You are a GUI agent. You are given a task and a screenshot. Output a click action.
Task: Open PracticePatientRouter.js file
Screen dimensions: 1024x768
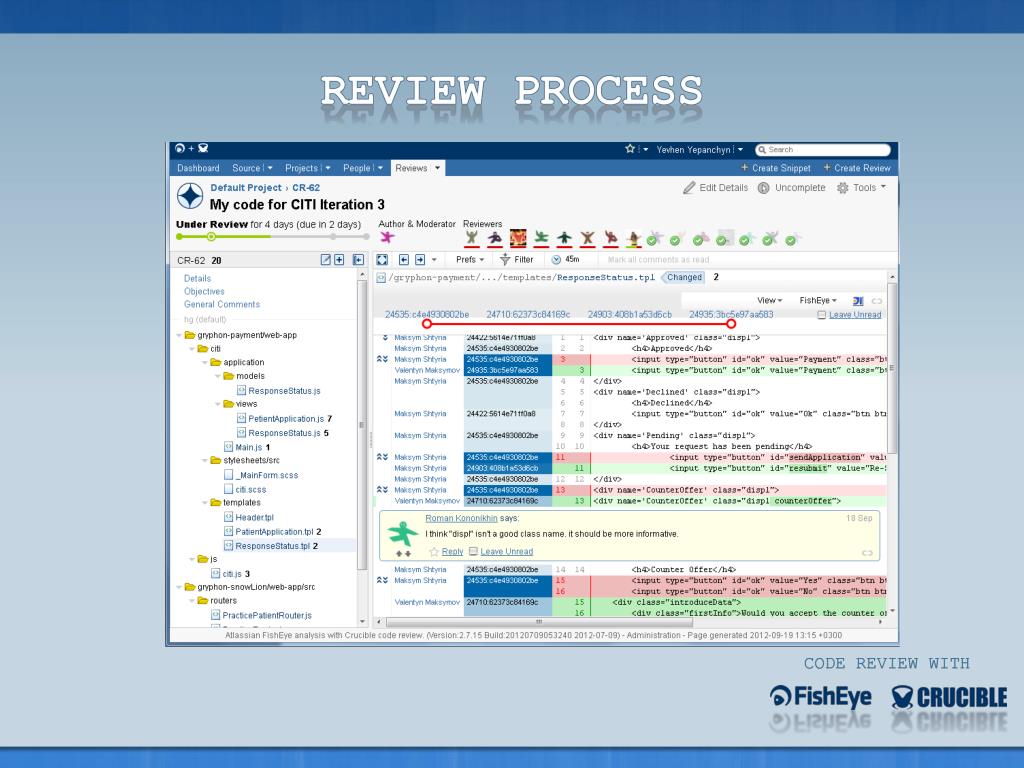(x=267, y=615)
